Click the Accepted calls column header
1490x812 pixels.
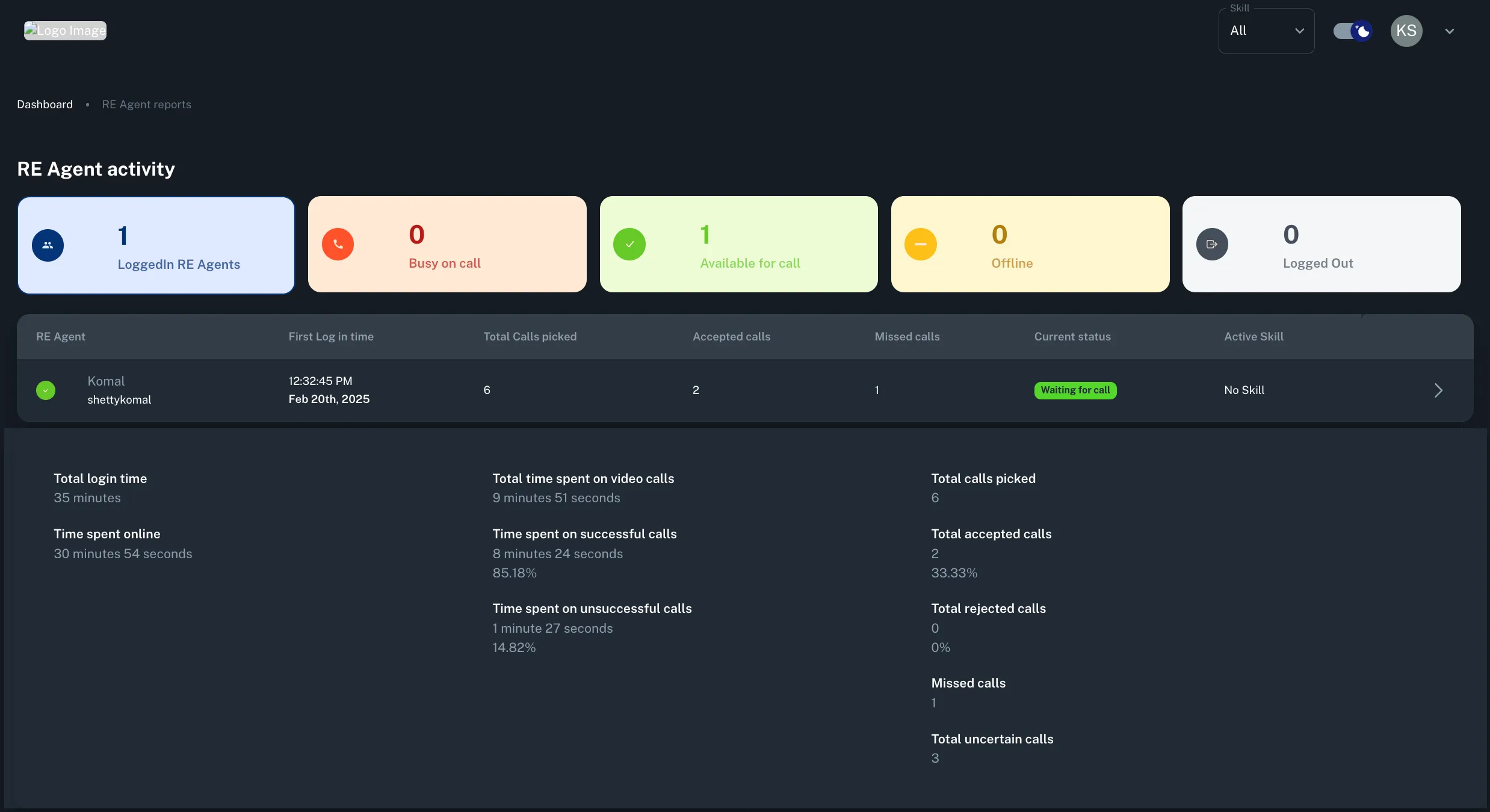point(731,336)
